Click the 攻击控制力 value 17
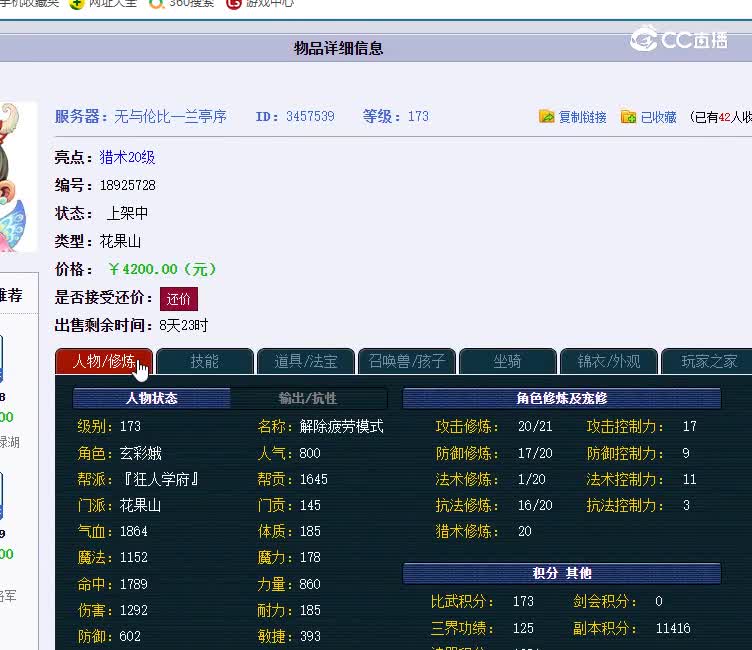Image resolution: width=752 pixels, height=650 pixels. [x=690, y=426]
